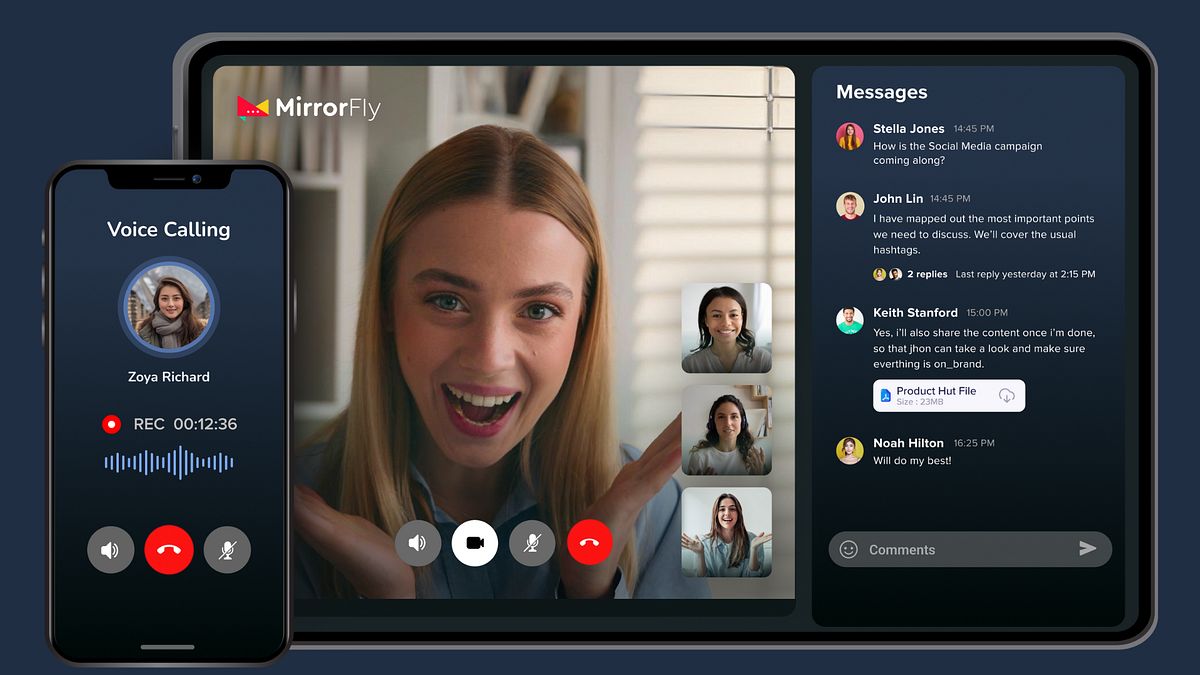The width and height of the screenshot is (1200, 675).
Task: Click the Messages panel heading
Action: (882, 92)
